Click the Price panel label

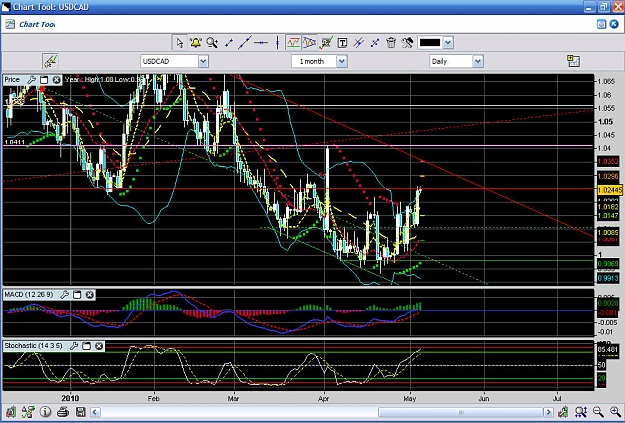coord(12,80)
